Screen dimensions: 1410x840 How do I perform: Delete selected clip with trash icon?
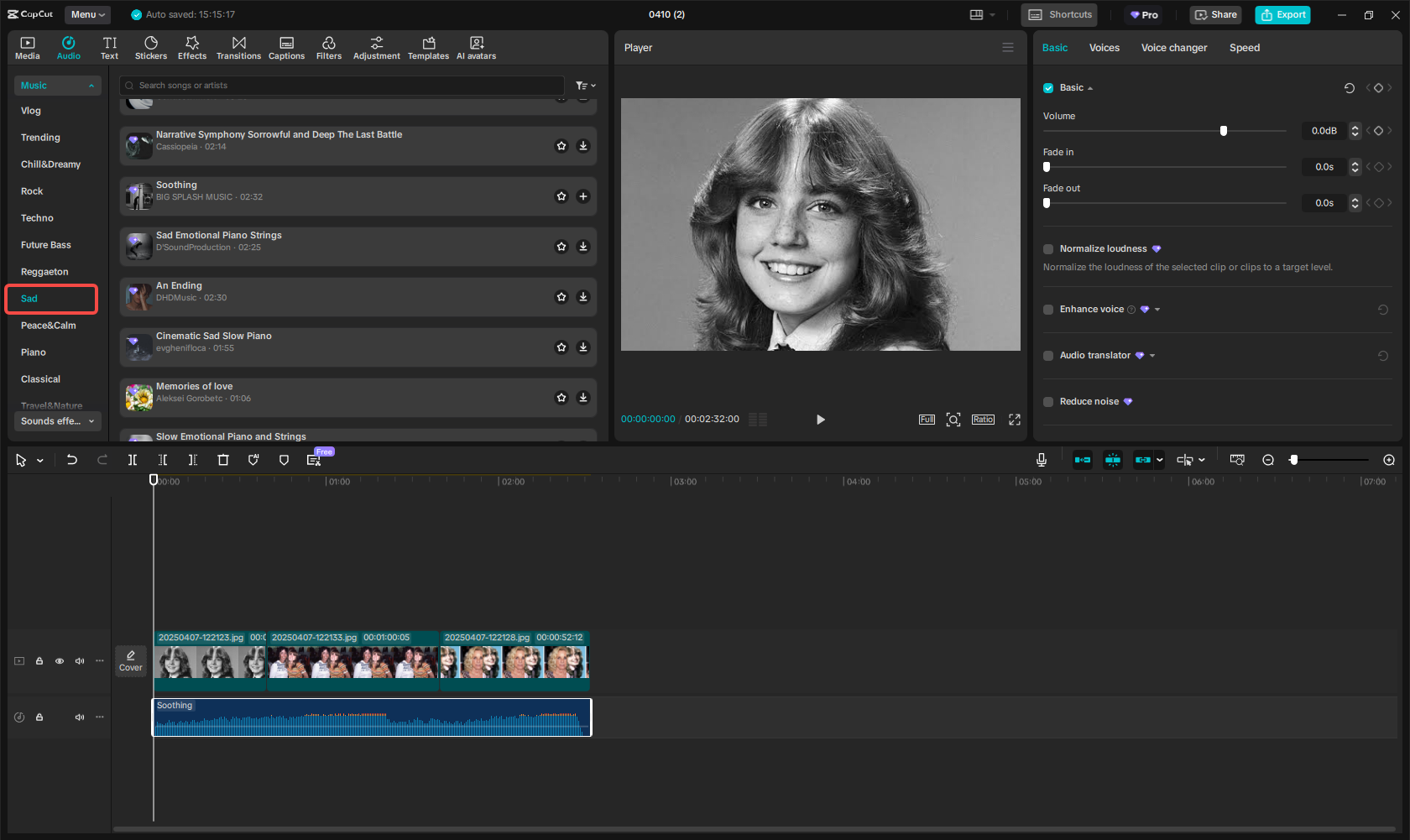(223, 460)
